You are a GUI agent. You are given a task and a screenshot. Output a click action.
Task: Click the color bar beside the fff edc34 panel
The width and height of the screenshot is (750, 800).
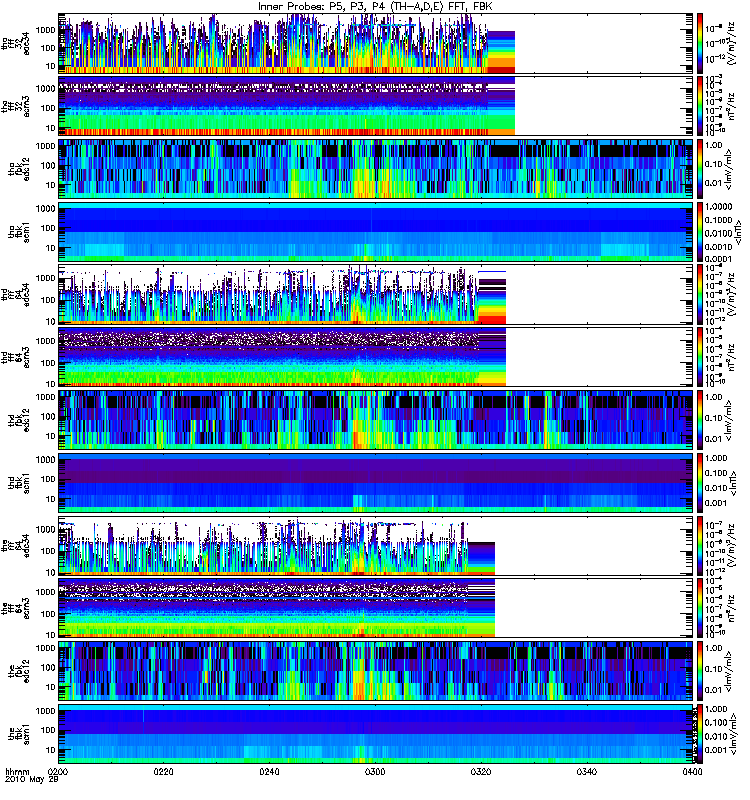(x=700, y=545)
